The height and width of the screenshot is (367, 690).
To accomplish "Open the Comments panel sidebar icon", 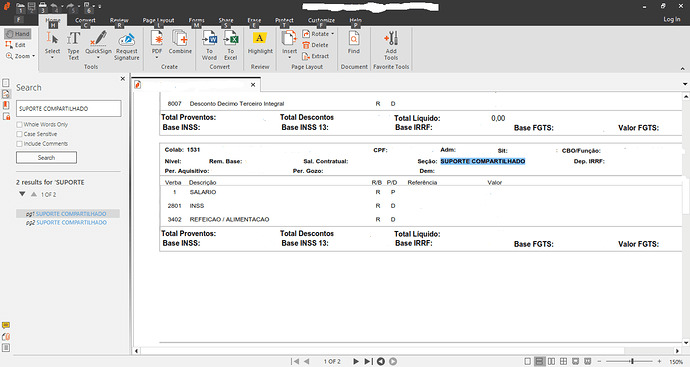I will (6, 326).
